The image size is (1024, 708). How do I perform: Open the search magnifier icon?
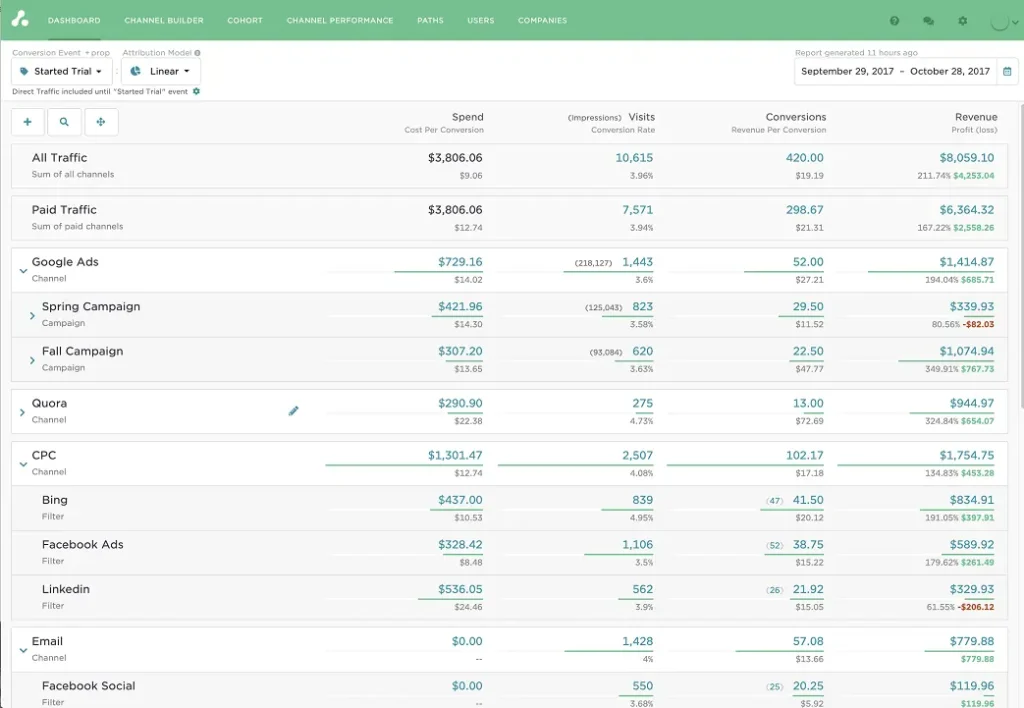point(63,121)
